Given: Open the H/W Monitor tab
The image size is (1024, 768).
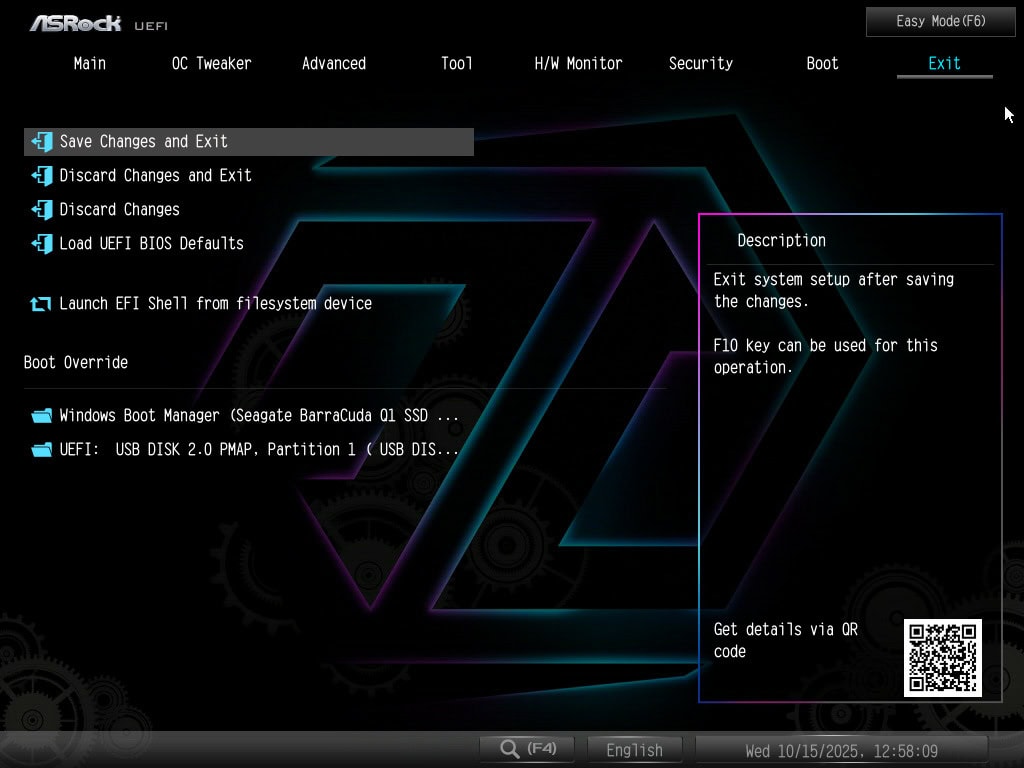Looking at the screenshot, I should [578, 63].
